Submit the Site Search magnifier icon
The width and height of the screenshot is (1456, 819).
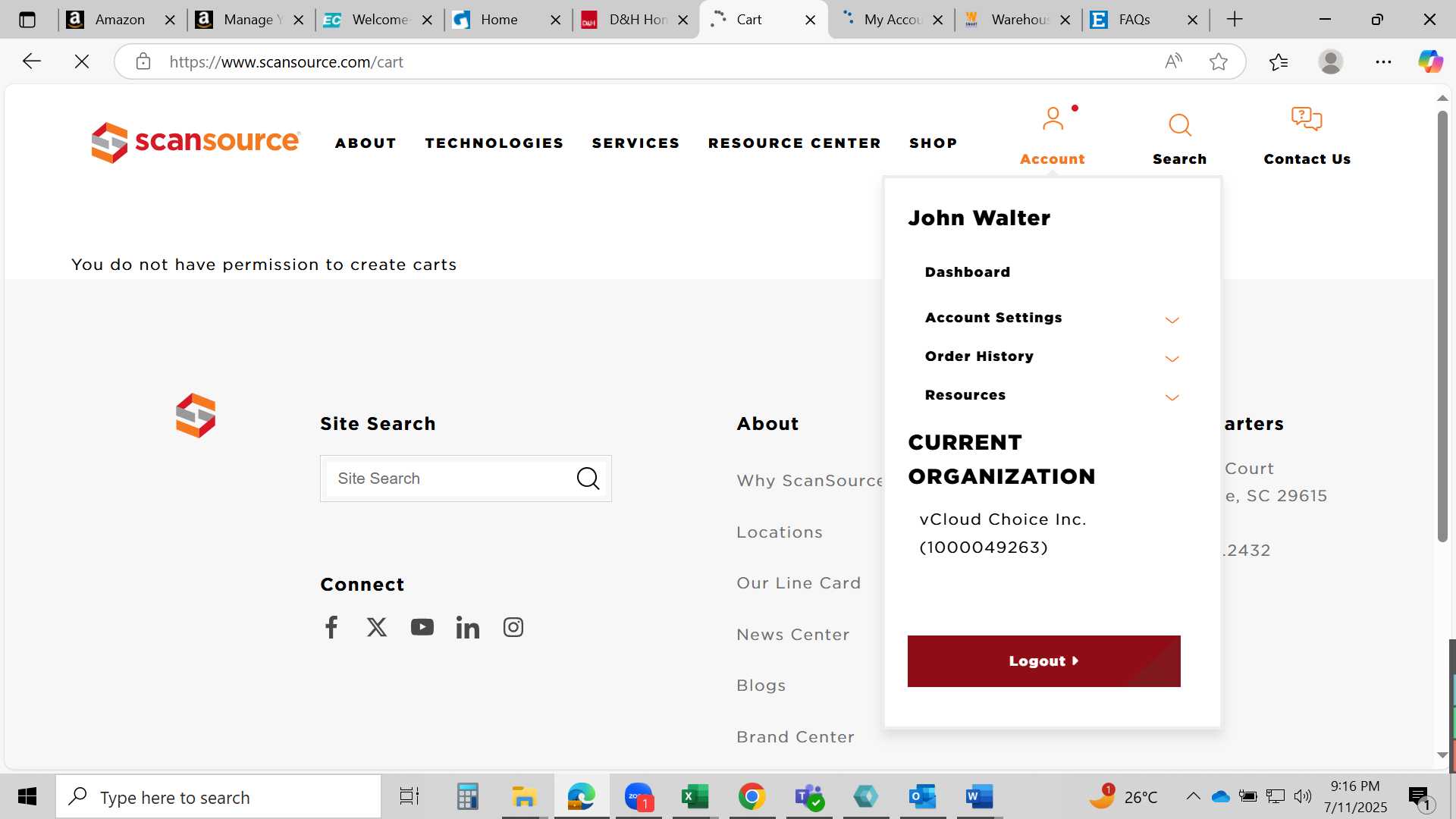[x=588, y=479]
